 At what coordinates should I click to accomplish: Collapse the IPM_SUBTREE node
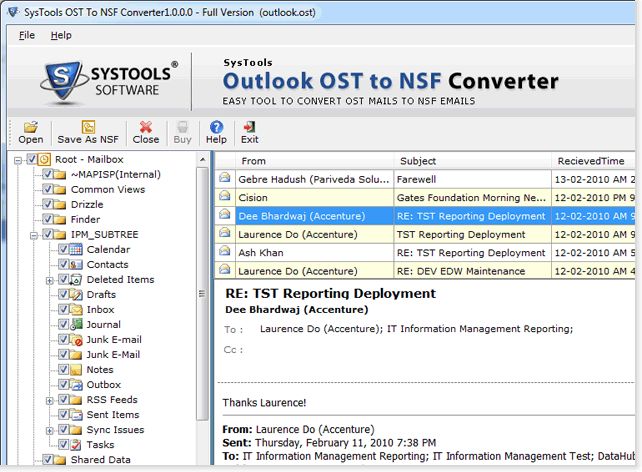click(34, 235)
